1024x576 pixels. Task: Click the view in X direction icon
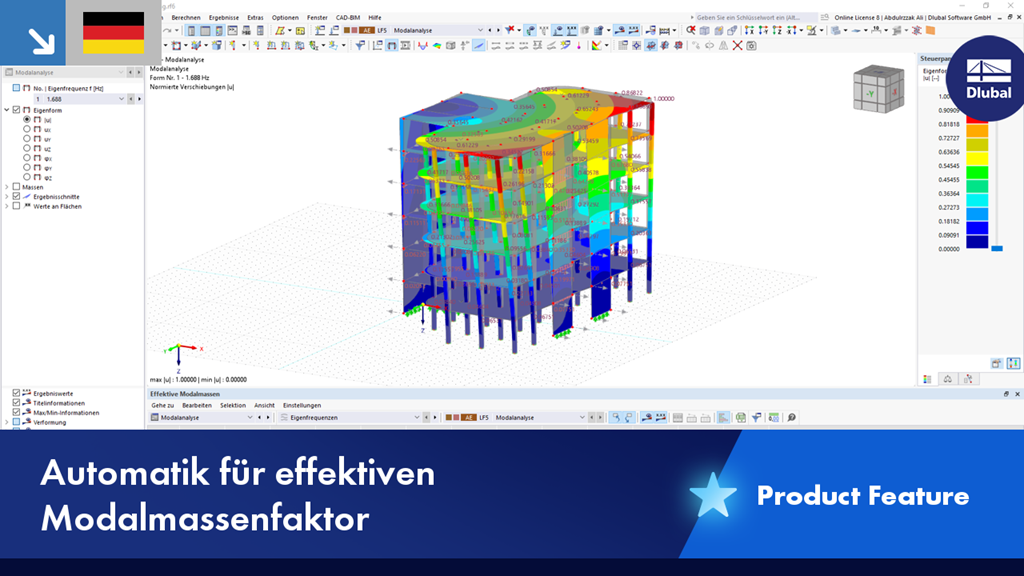(x=749, y=30)
